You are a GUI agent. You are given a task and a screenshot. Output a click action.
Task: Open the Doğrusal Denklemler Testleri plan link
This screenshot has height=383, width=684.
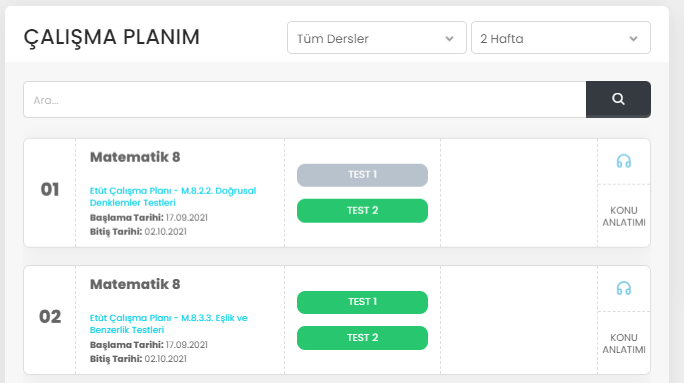tap(173, 197)
